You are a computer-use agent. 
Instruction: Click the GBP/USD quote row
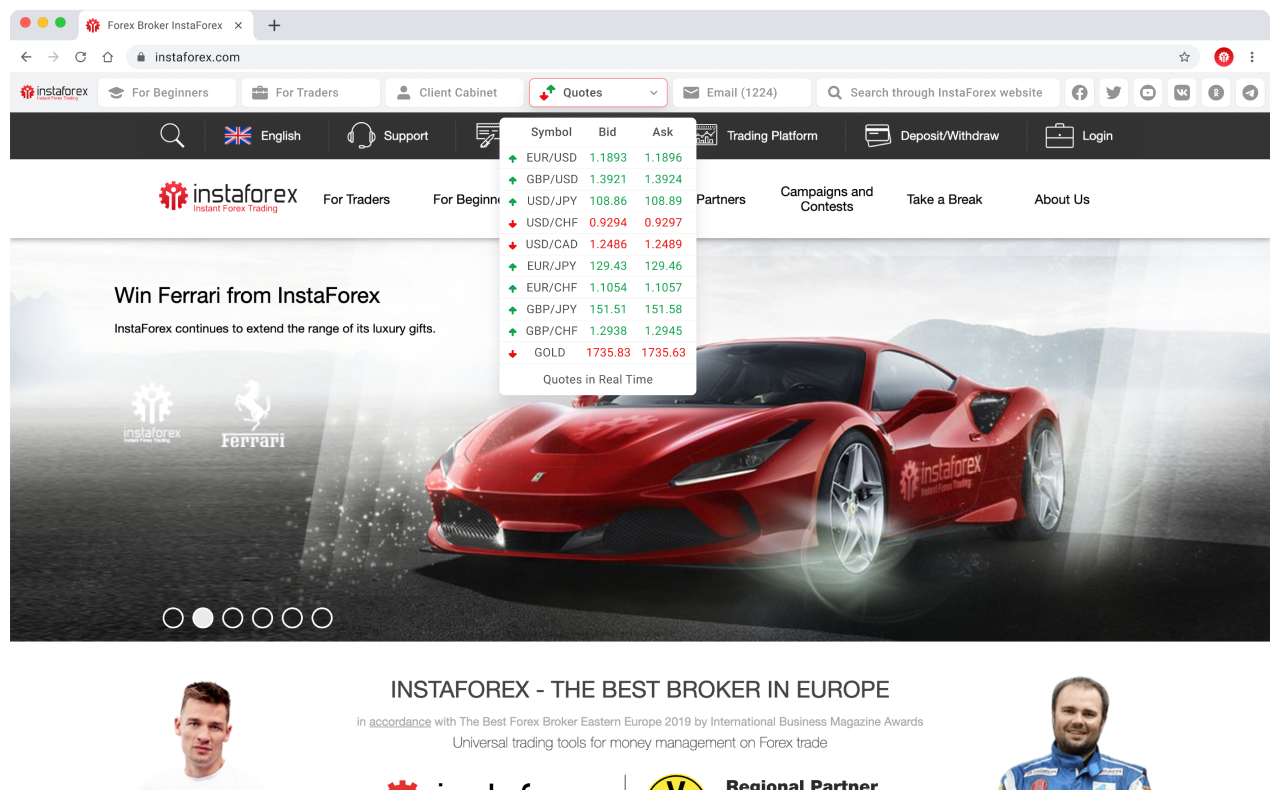[x=598, y=179]
